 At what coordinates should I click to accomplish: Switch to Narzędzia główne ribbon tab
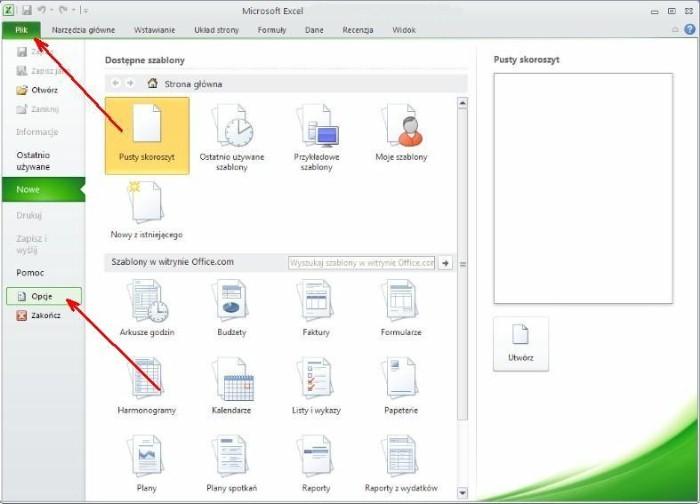tap(83, 30)
